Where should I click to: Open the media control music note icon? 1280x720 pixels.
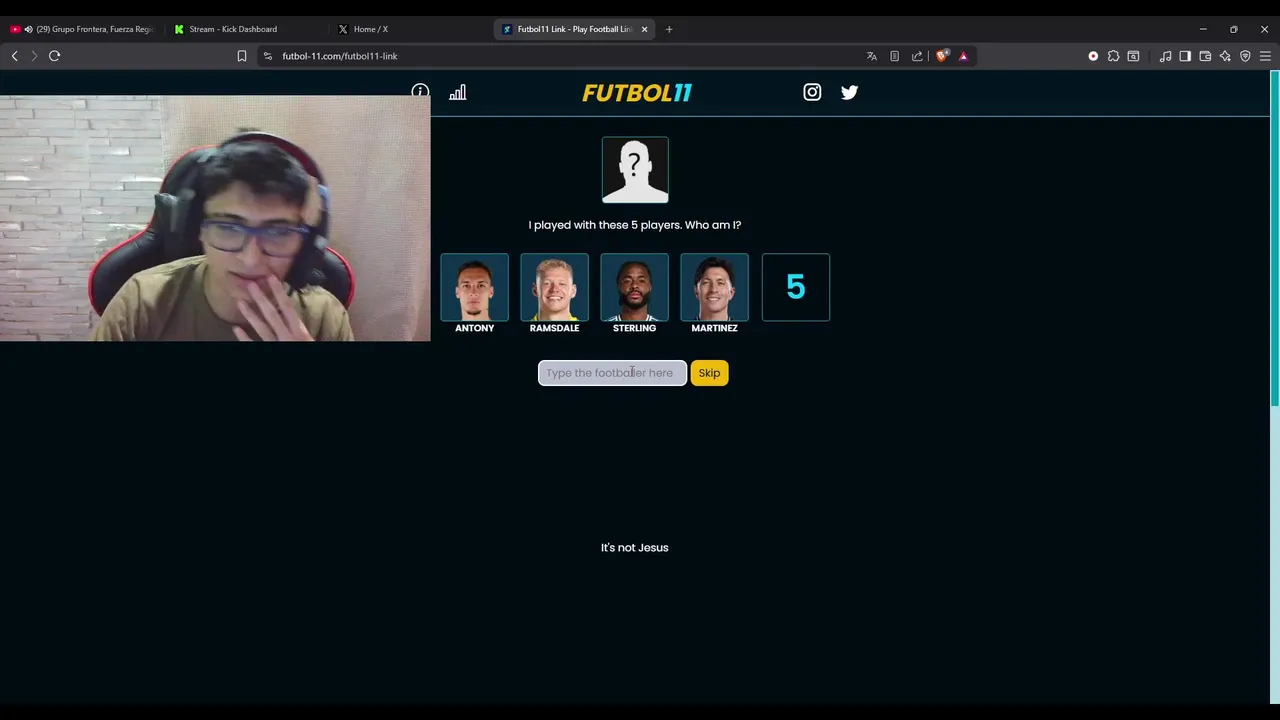pyautogui.click(x=1165, y=56)
